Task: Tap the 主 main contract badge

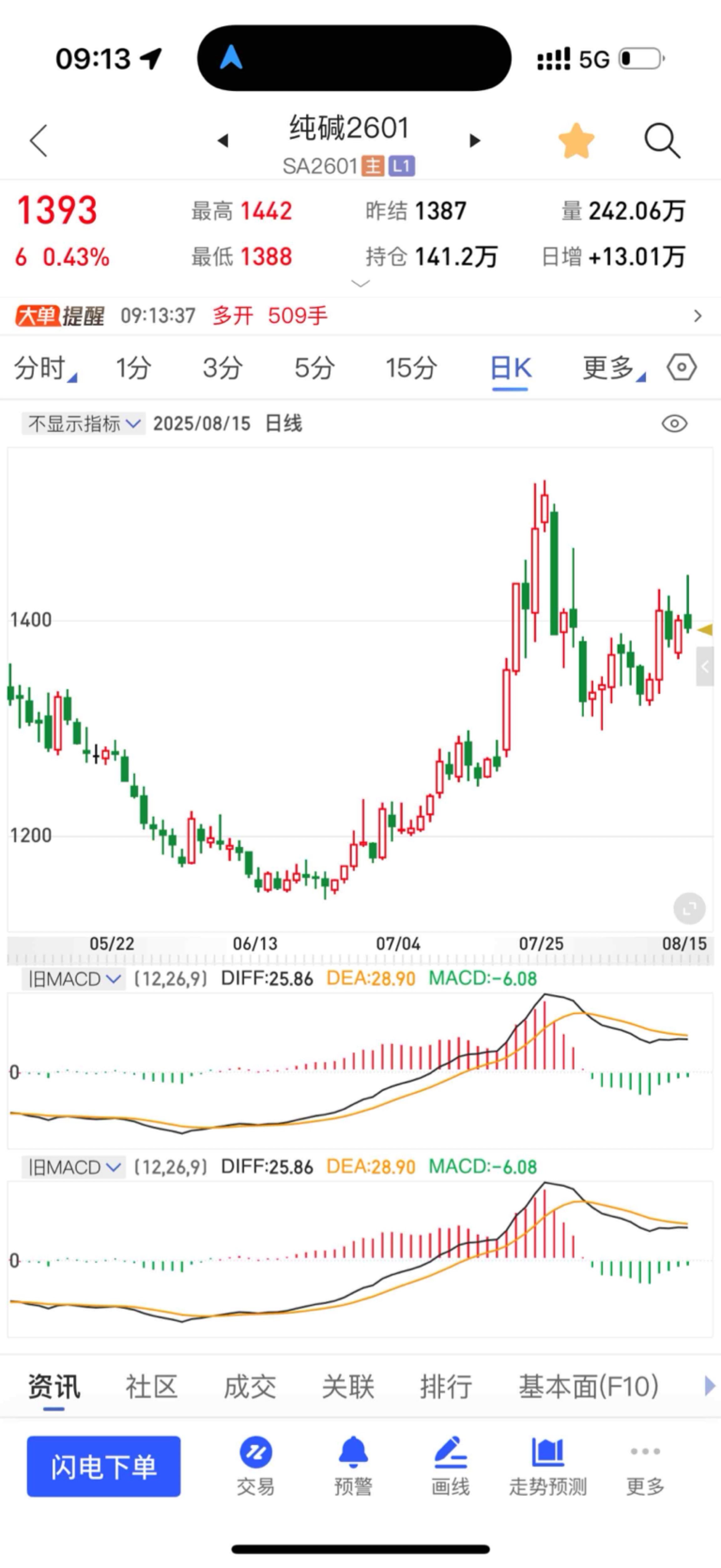Action: (x=372, y=166)
